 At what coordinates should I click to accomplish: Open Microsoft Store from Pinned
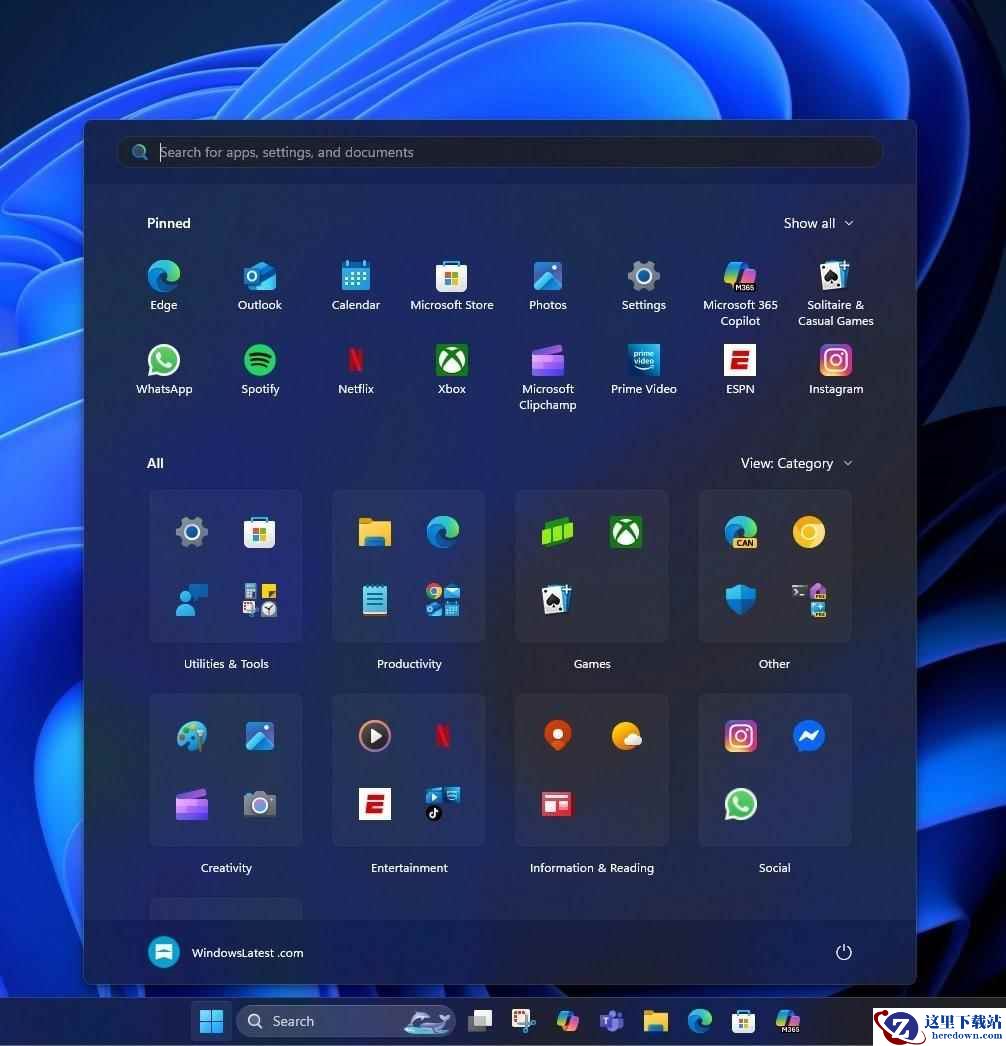[x=452, y=286]
